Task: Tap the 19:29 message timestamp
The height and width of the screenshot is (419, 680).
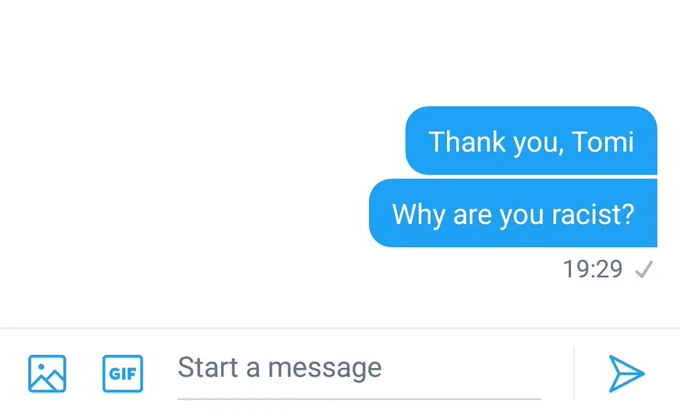Action: [592, 269]
